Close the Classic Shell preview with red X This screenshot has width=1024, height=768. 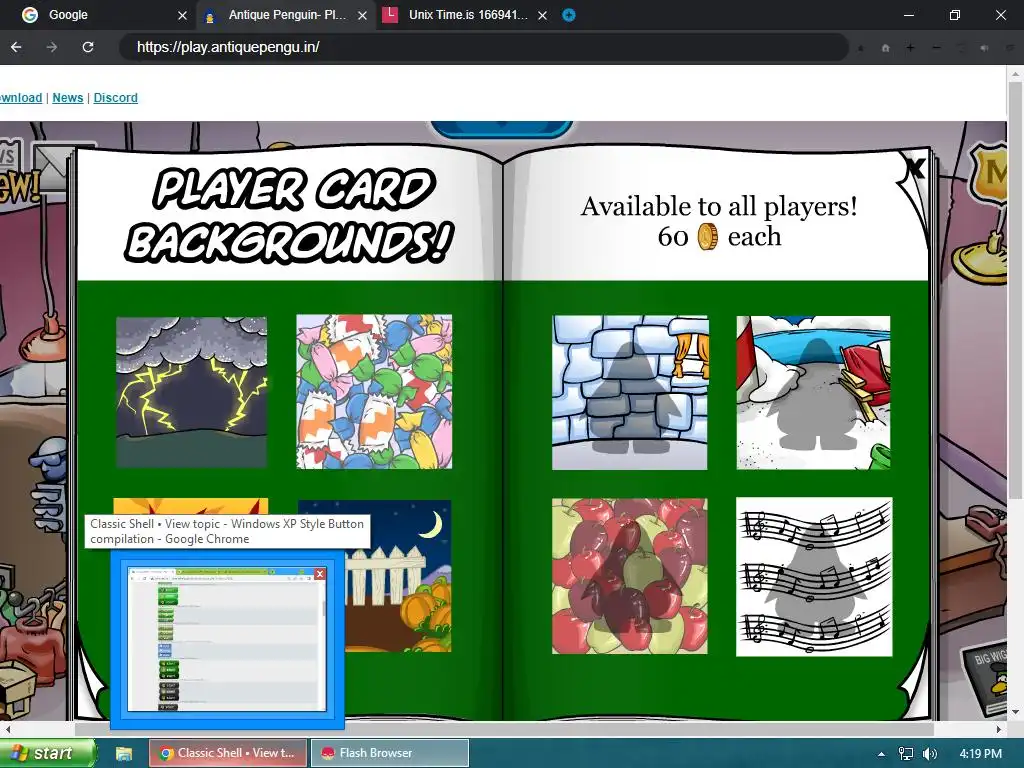click(x=319, y=573)
